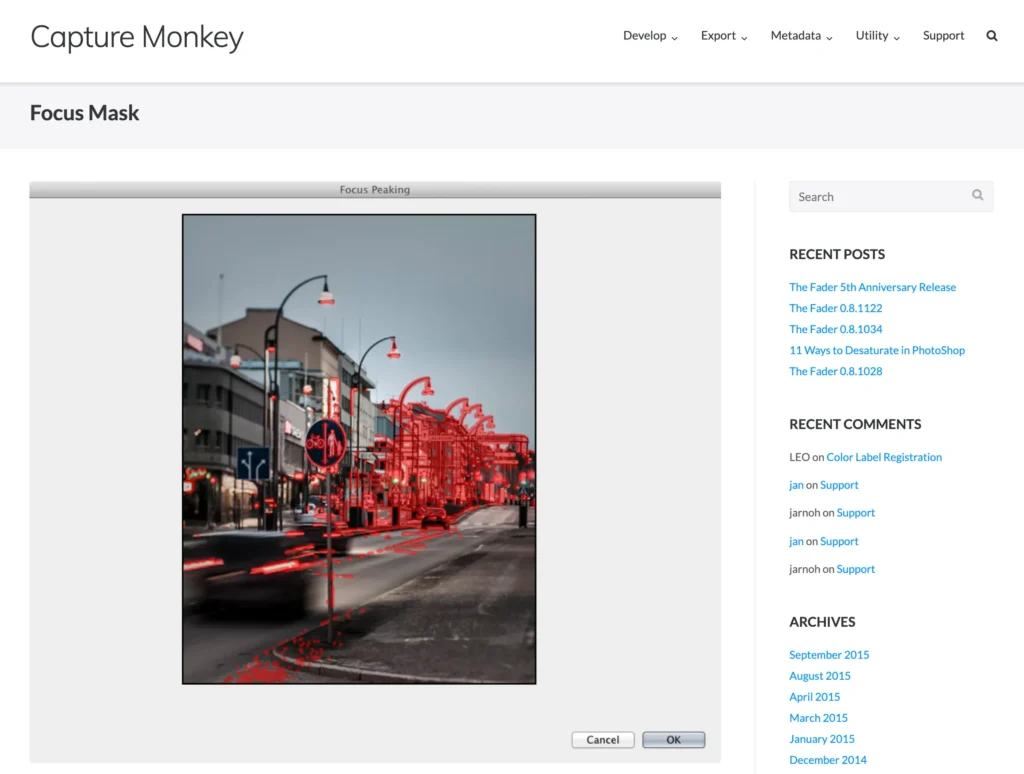1024x774 pixels.
Task: Open September 2015 archive
Action: [829, 654]
